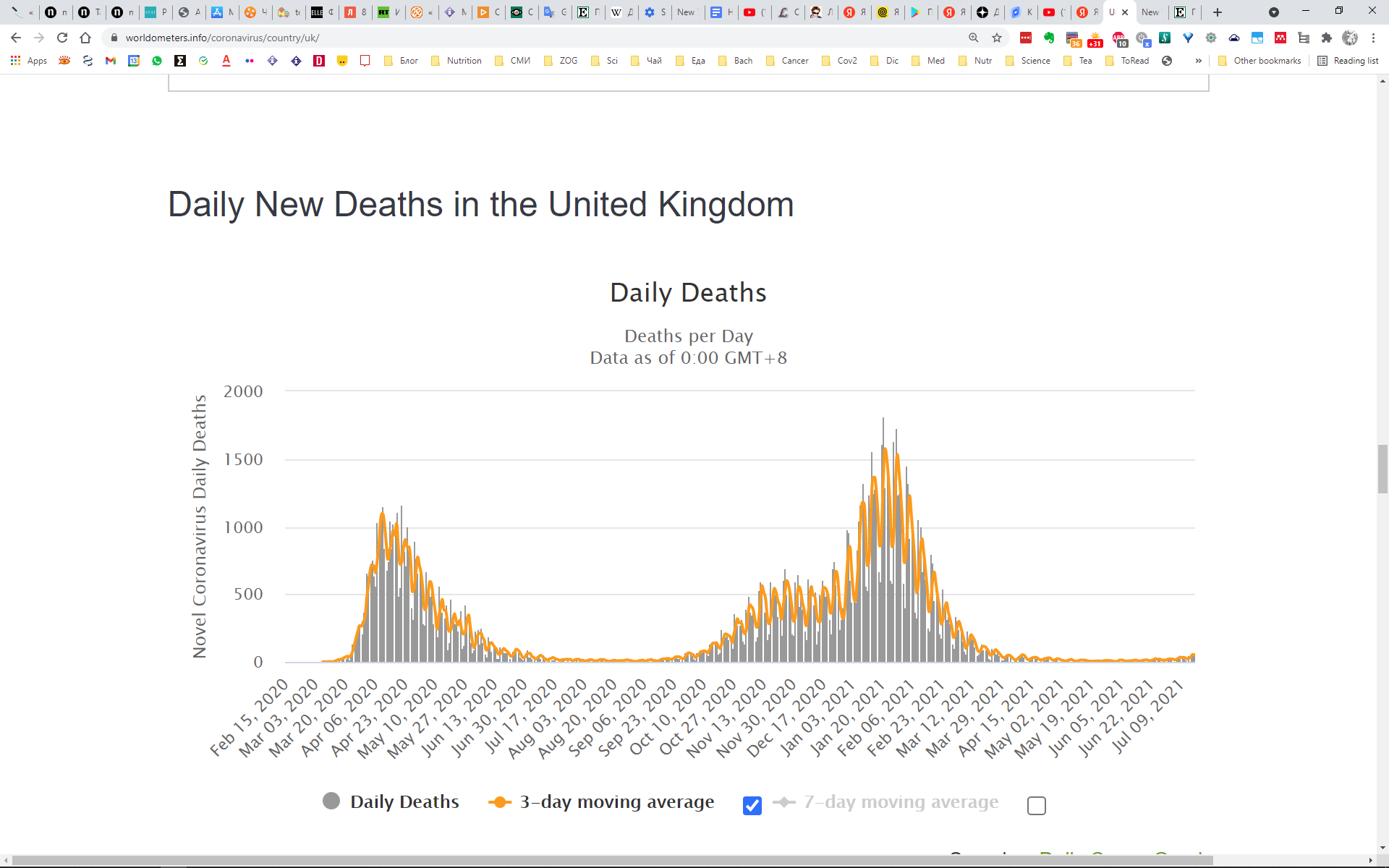Enable the 7-day moving average checkbox

(1036, 805)
